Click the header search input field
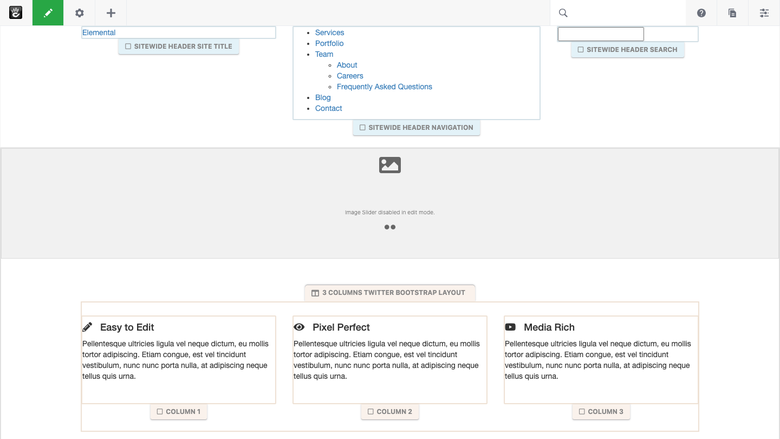Screen dimensions: 780x439 tap(600, 34)
